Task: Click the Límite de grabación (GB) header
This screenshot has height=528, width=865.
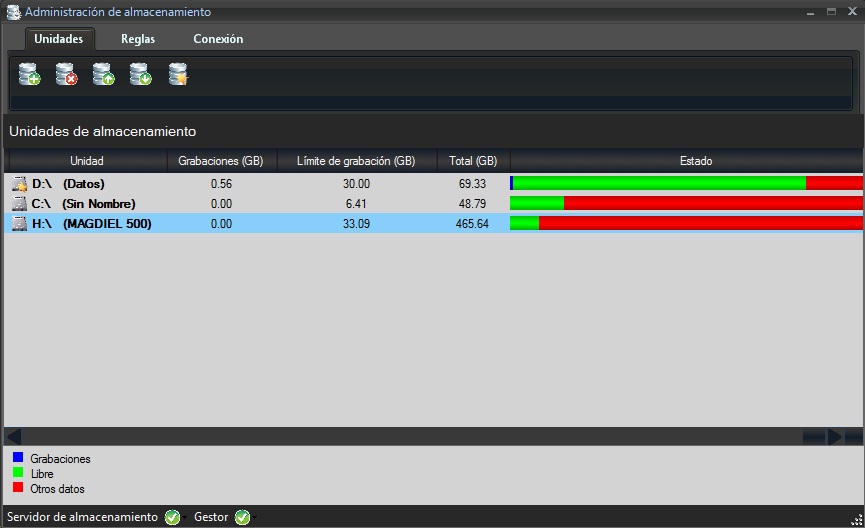Action: [355, 161]
